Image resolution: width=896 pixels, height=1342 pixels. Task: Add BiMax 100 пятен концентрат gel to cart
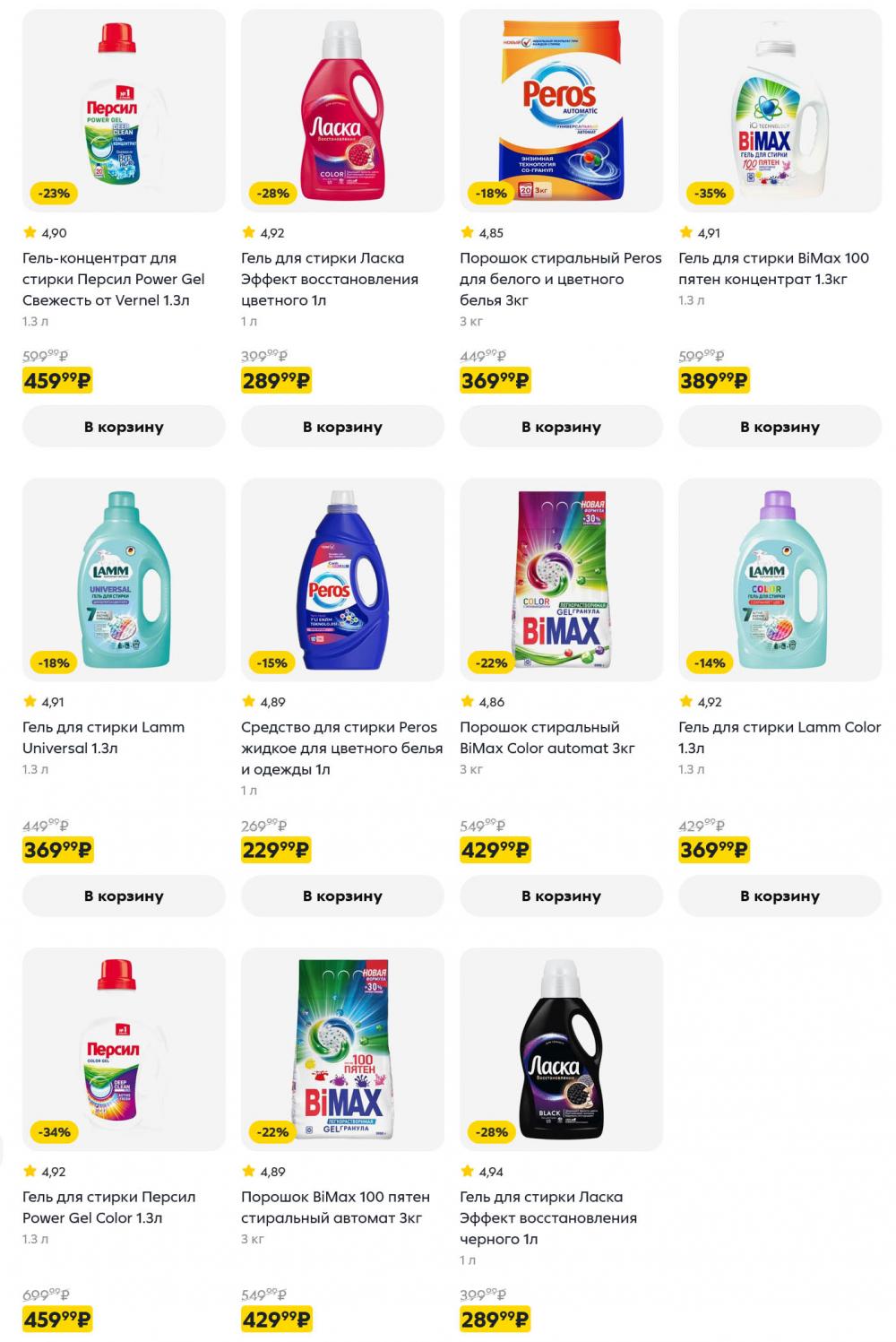780,427
